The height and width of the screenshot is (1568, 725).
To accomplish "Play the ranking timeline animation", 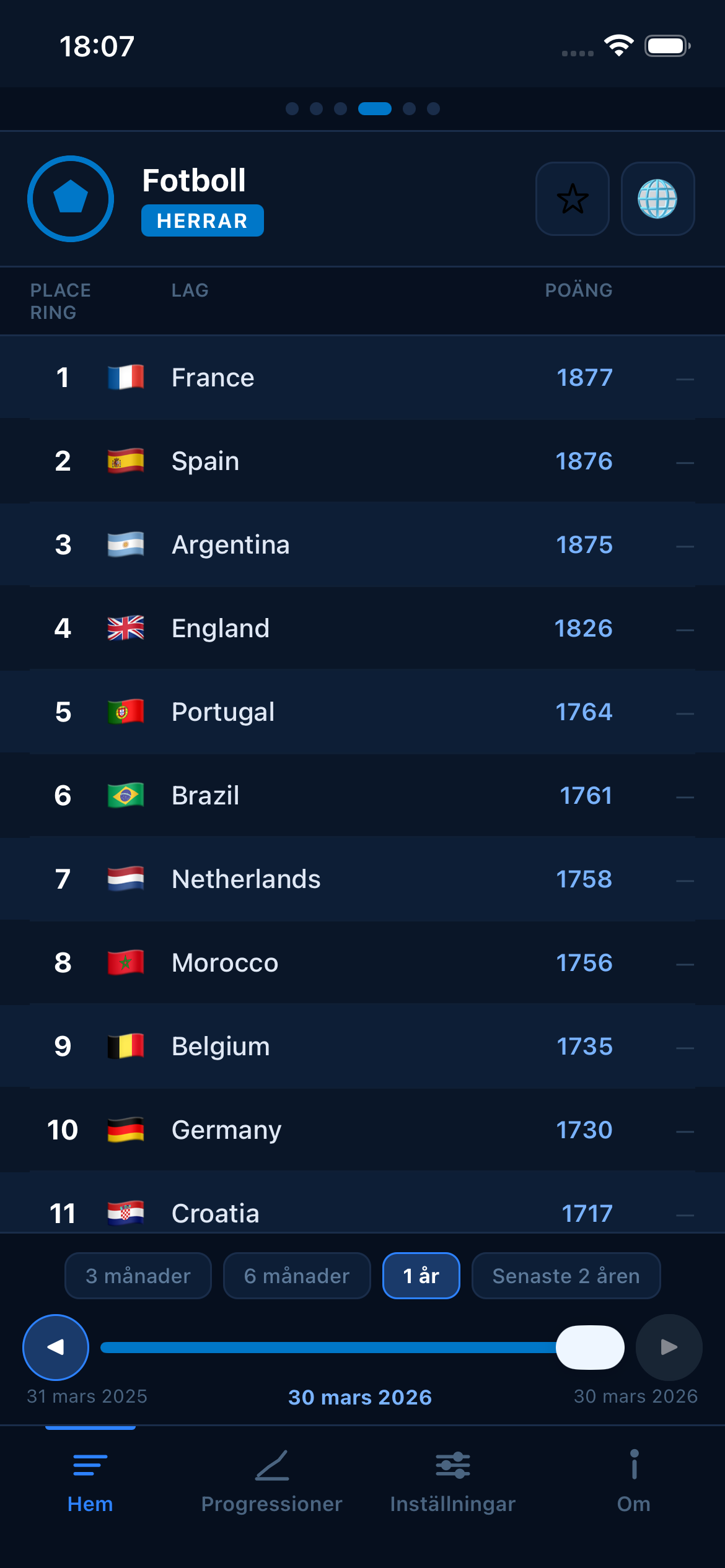I will 667,1347.
